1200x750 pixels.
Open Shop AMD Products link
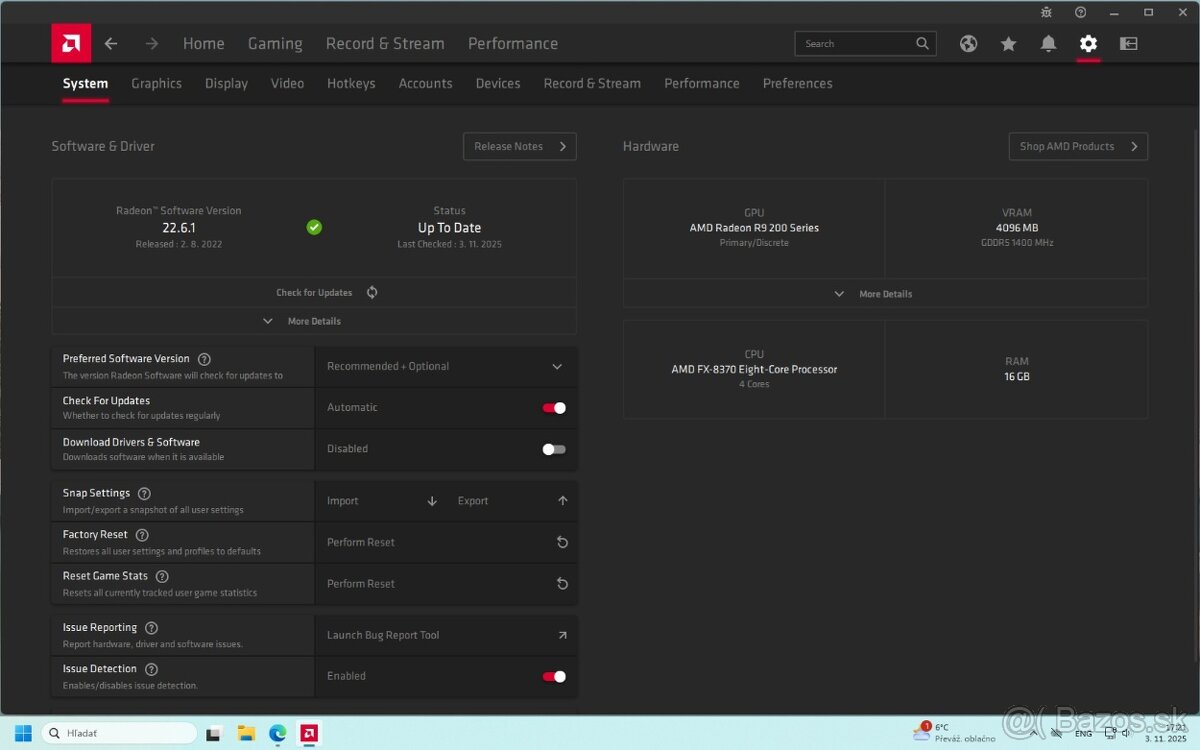click(1078, 146)
